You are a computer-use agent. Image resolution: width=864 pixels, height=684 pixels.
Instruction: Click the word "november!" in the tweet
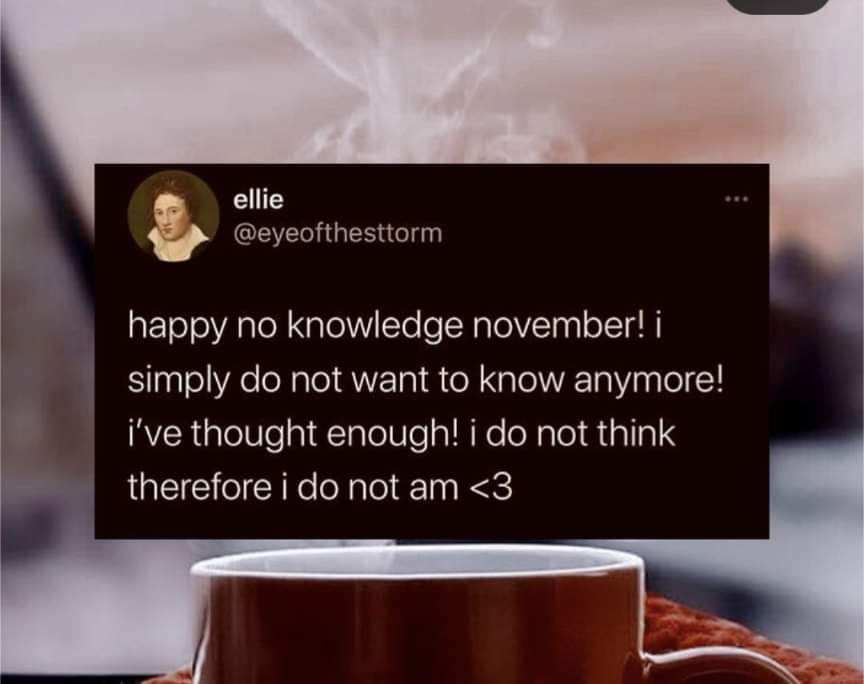(x=556, y=326)
